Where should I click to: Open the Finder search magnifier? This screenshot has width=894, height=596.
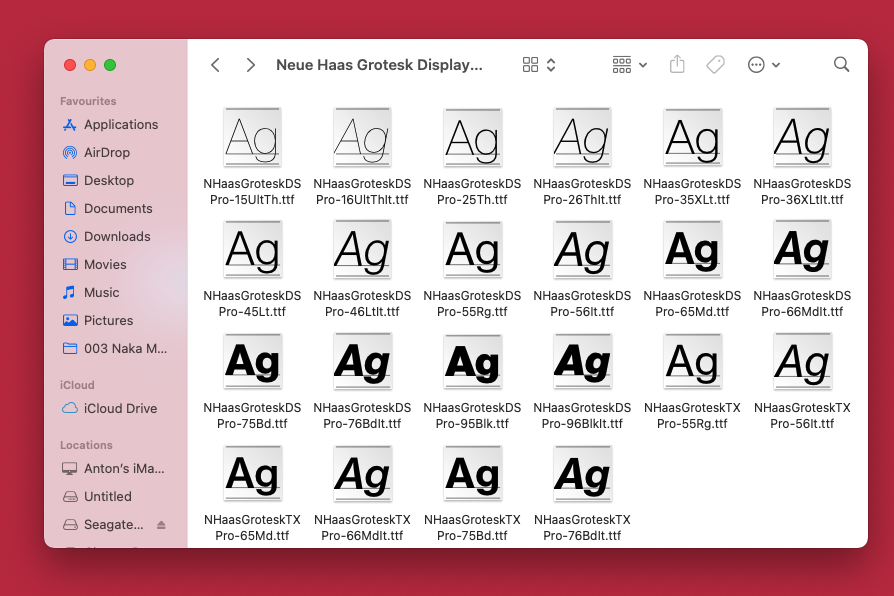842,64
